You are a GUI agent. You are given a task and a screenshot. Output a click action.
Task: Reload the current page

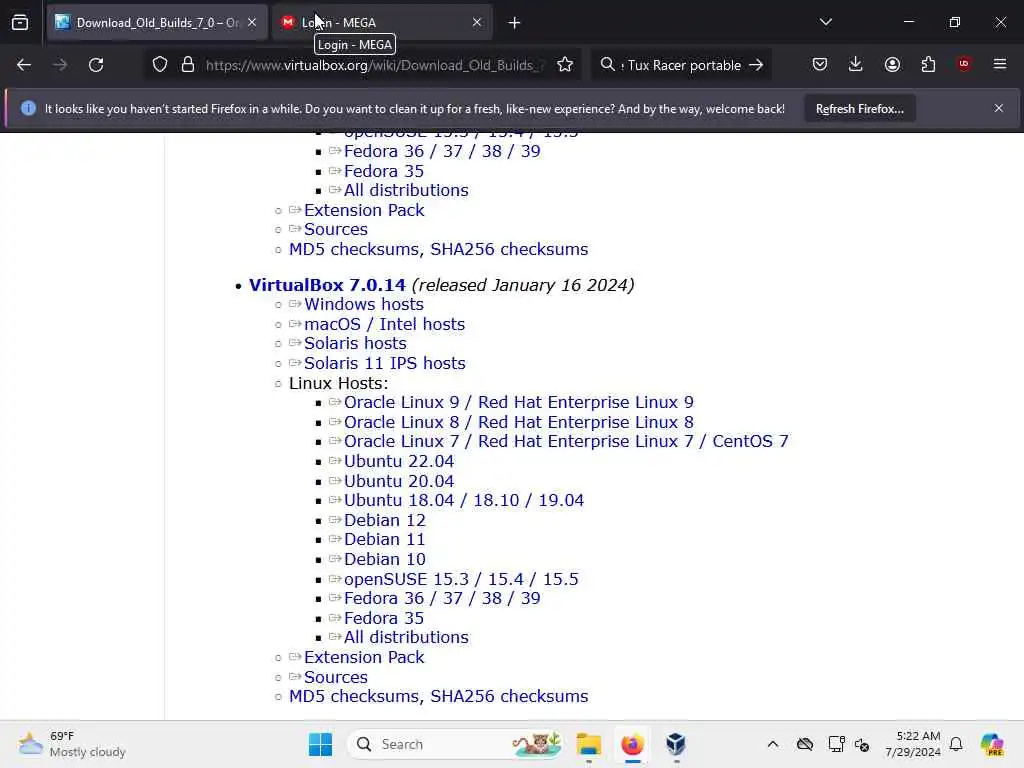96,65
